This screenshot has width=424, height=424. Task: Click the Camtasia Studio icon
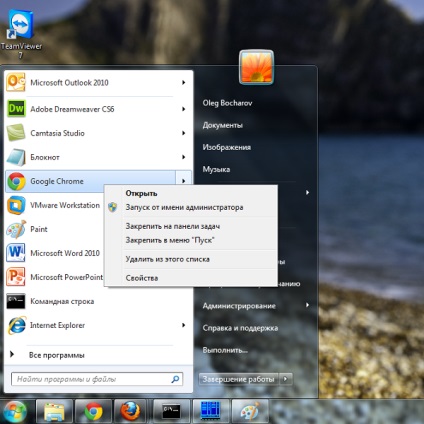pyautogui.click(x=16, y=133)
